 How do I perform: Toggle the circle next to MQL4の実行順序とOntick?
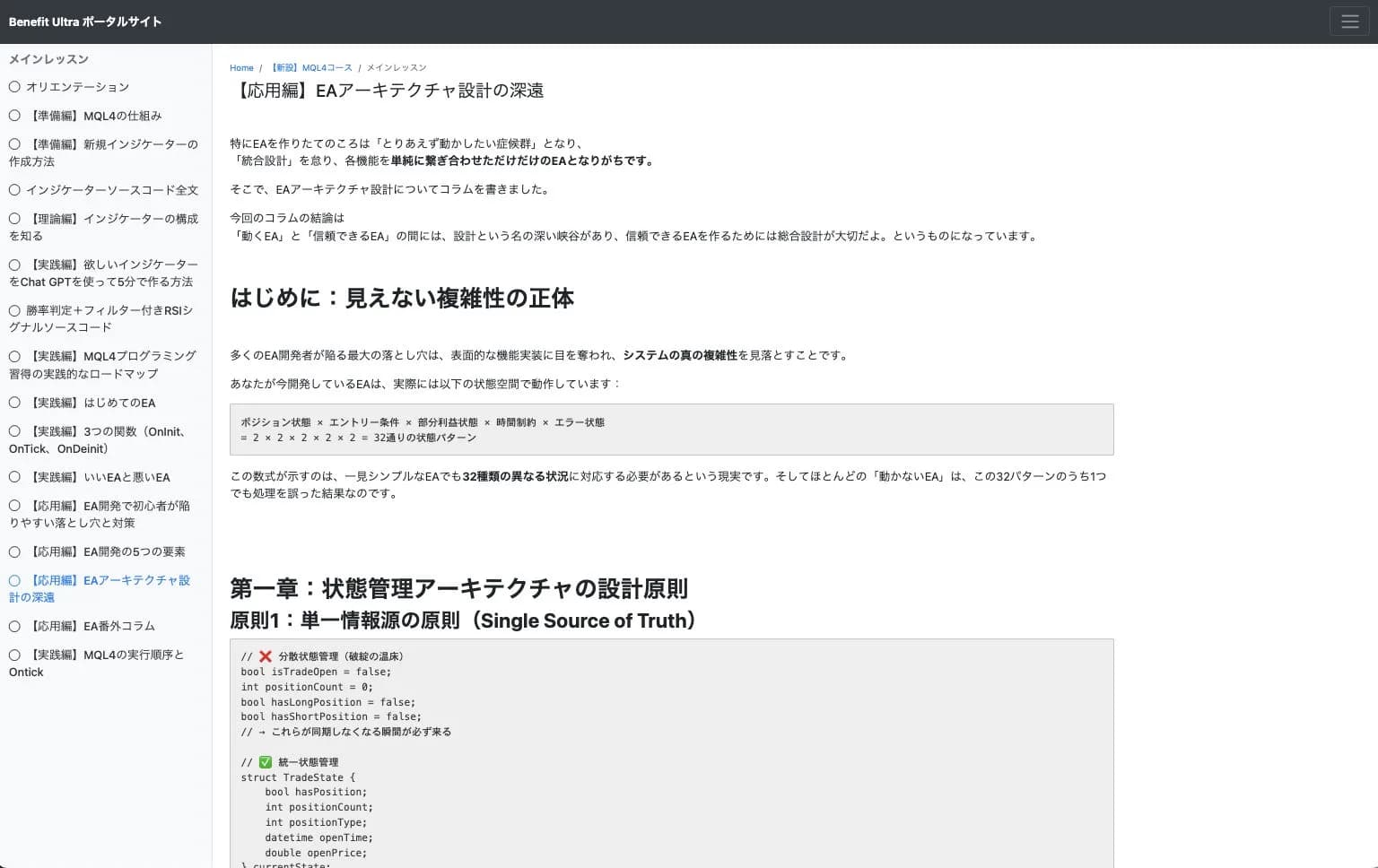(14, 654)
